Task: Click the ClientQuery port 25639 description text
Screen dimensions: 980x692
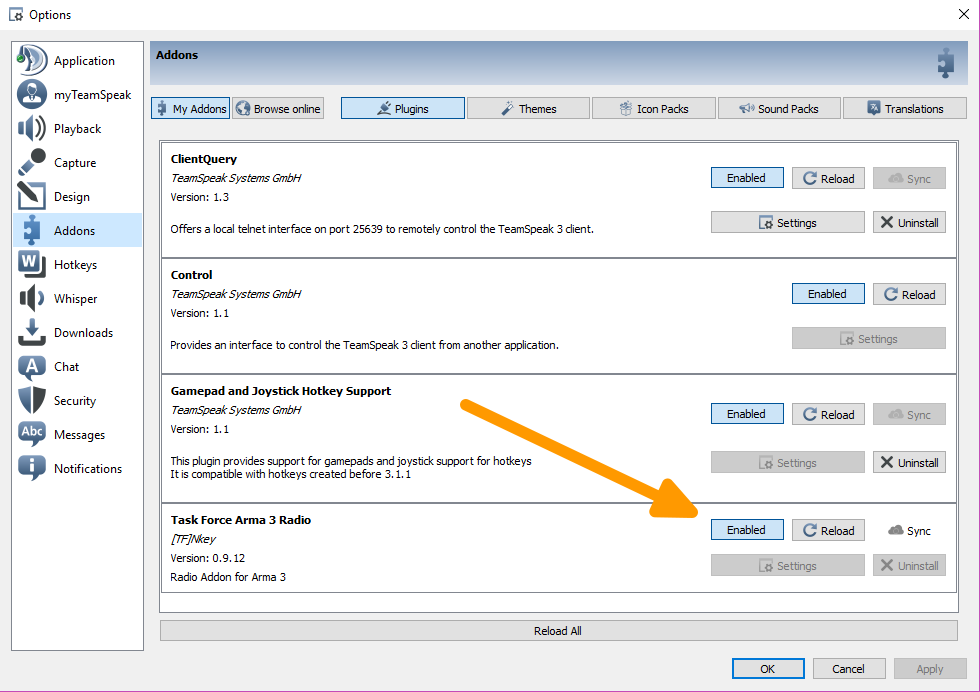Action: [x=382, y=229]
